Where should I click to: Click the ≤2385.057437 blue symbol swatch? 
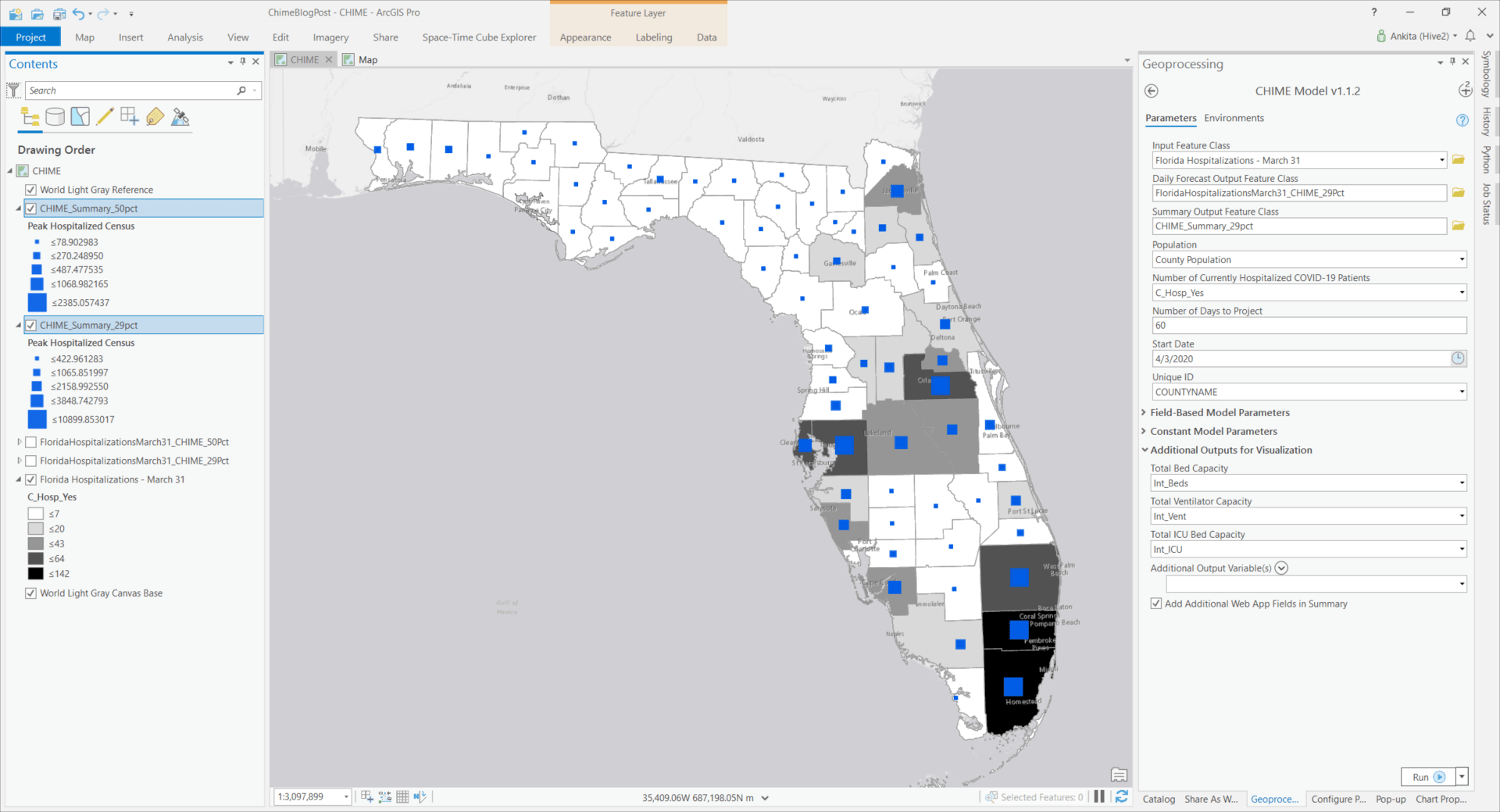tap(37, 303)
